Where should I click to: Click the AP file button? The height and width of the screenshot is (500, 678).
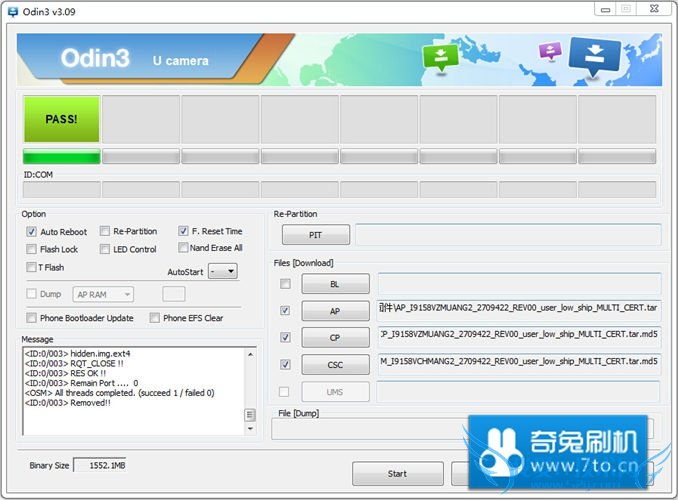[335, 311]
